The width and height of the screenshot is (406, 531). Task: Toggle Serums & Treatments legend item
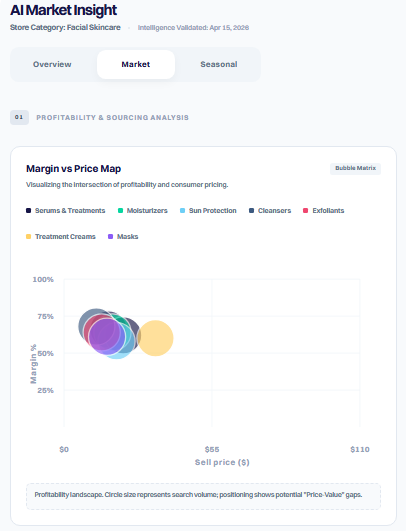66,211
